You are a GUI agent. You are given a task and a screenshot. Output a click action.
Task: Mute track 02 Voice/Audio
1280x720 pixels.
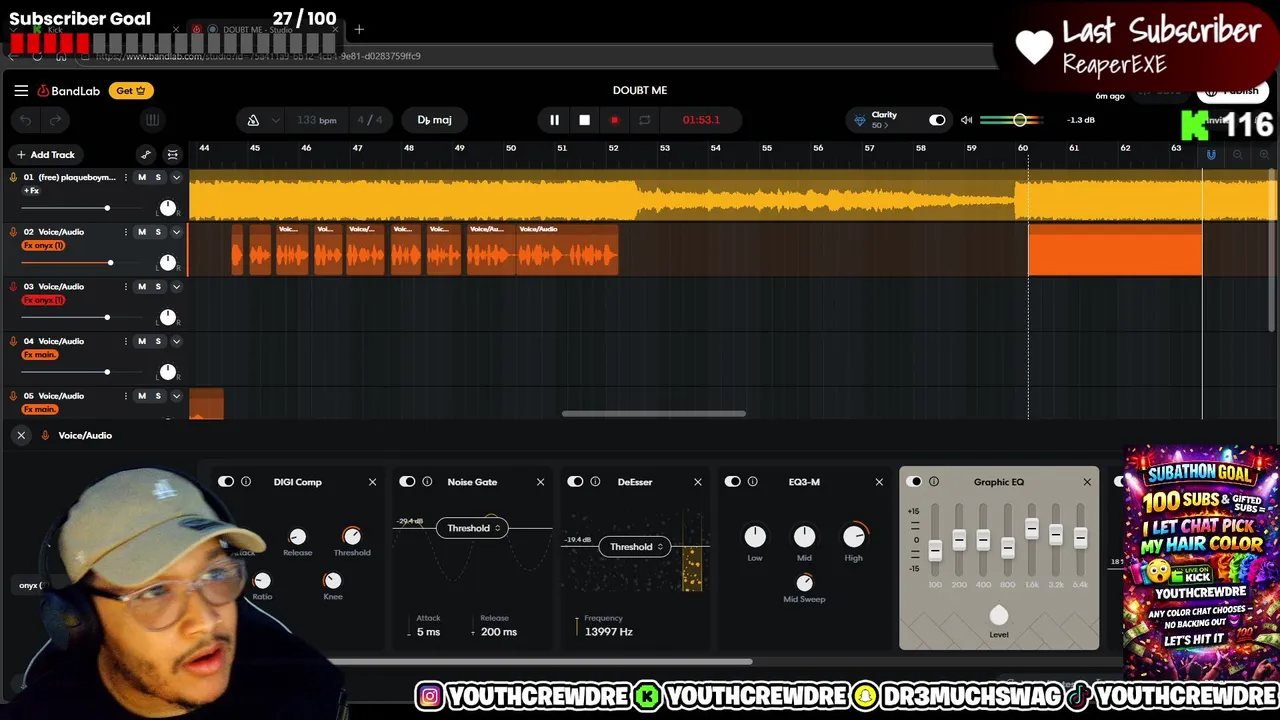142,232
